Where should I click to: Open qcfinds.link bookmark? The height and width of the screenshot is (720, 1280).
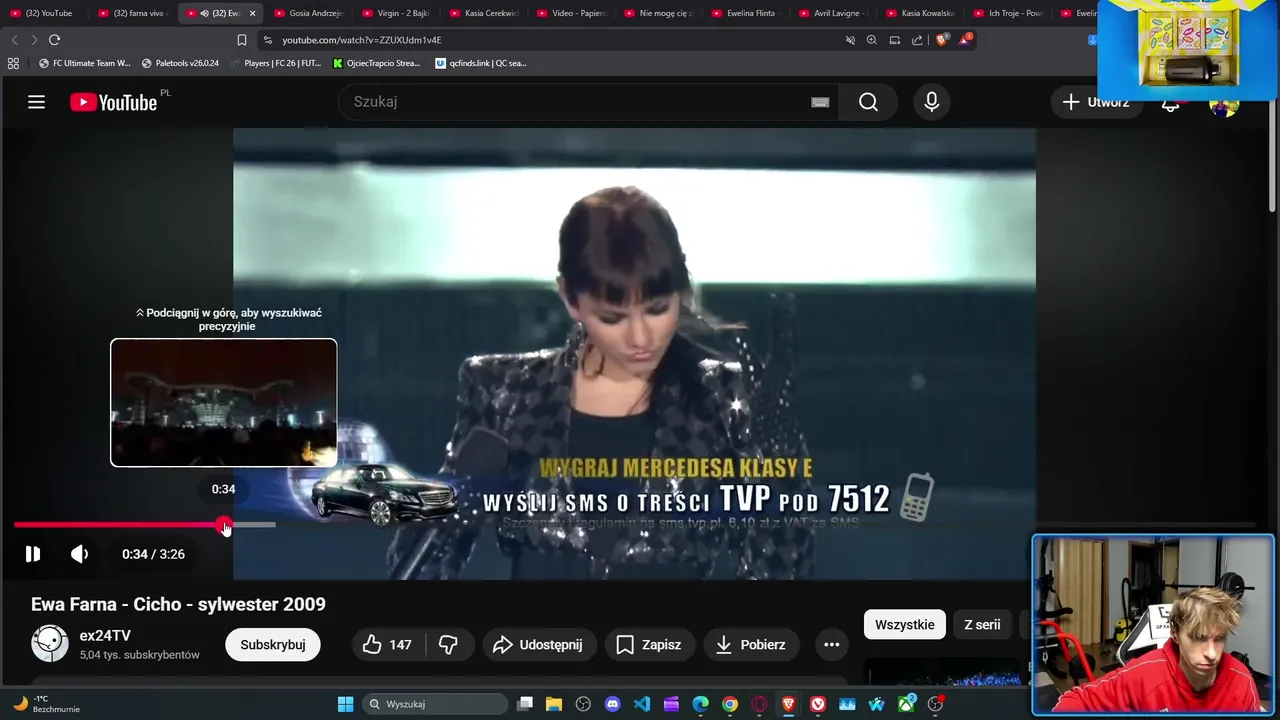[x=481, y=63]
